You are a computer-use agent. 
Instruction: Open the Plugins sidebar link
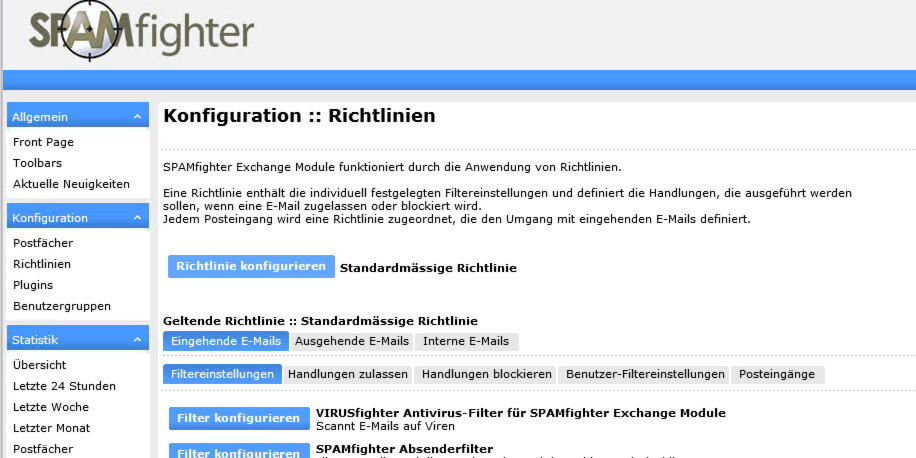33,285
